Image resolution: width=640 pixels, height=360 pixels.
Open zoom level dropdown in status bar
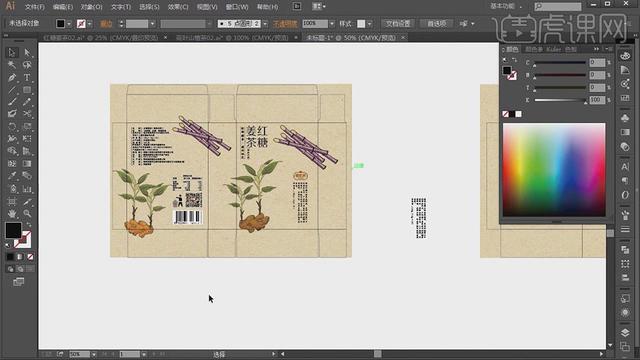[94, 354]
